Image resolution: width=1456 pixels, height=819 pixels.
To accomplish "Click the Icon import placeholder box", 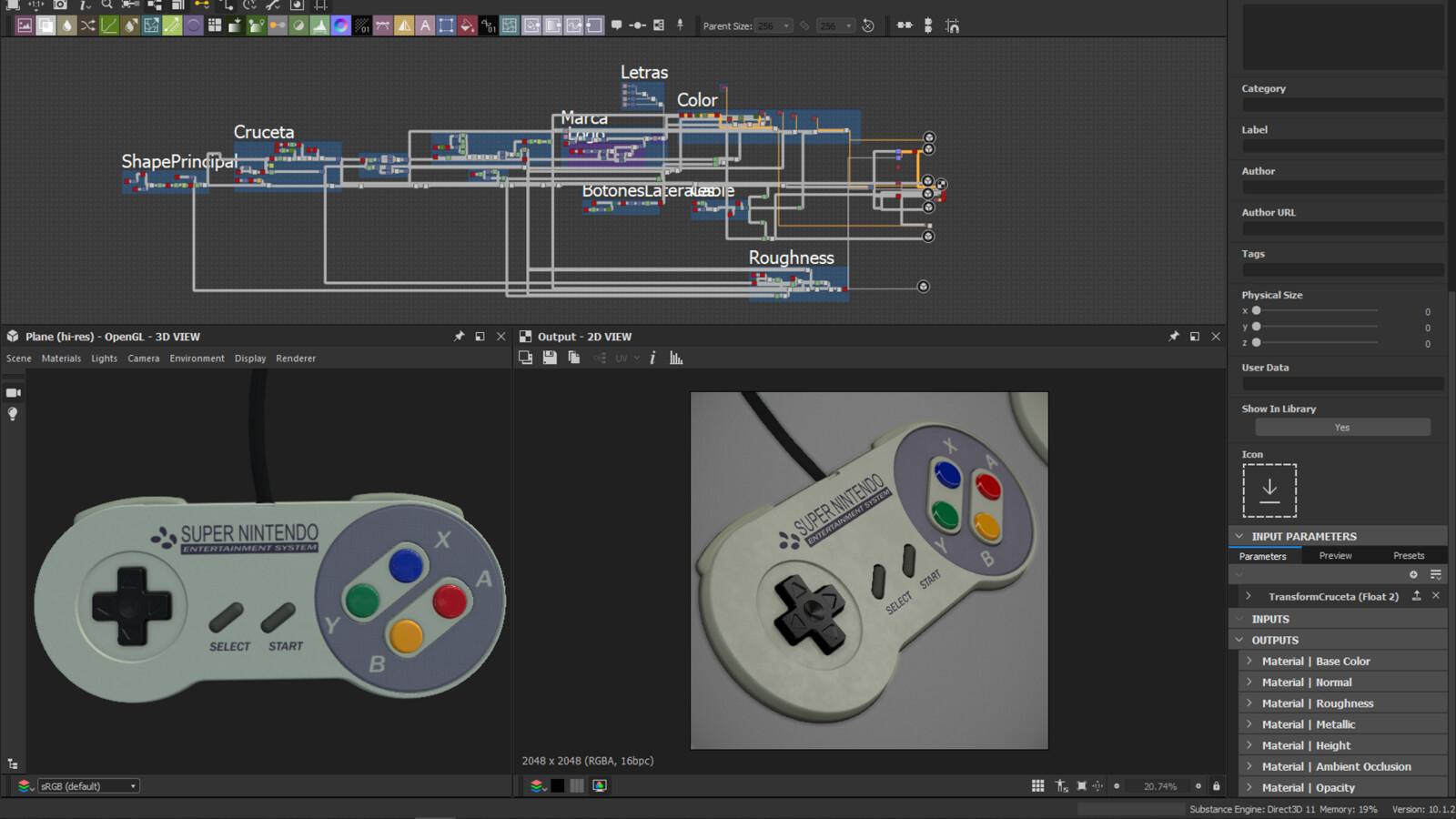I will coord(1269,490).
